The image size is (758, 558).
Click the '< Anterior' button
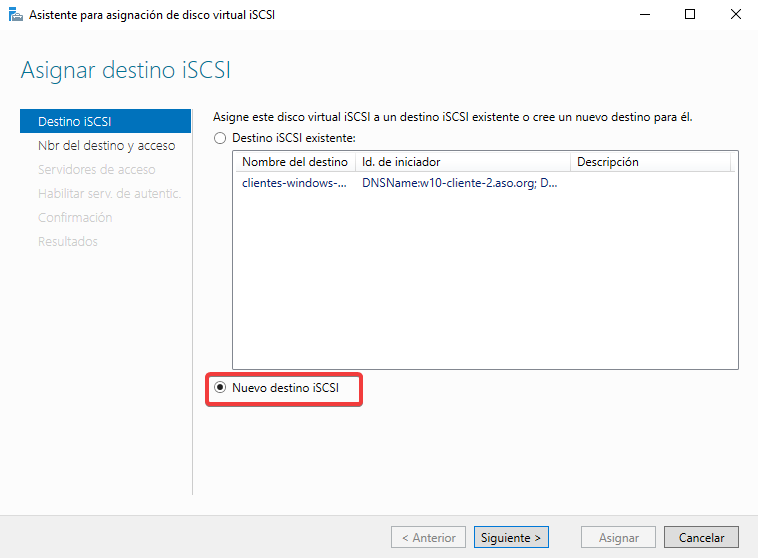point(428,537)
